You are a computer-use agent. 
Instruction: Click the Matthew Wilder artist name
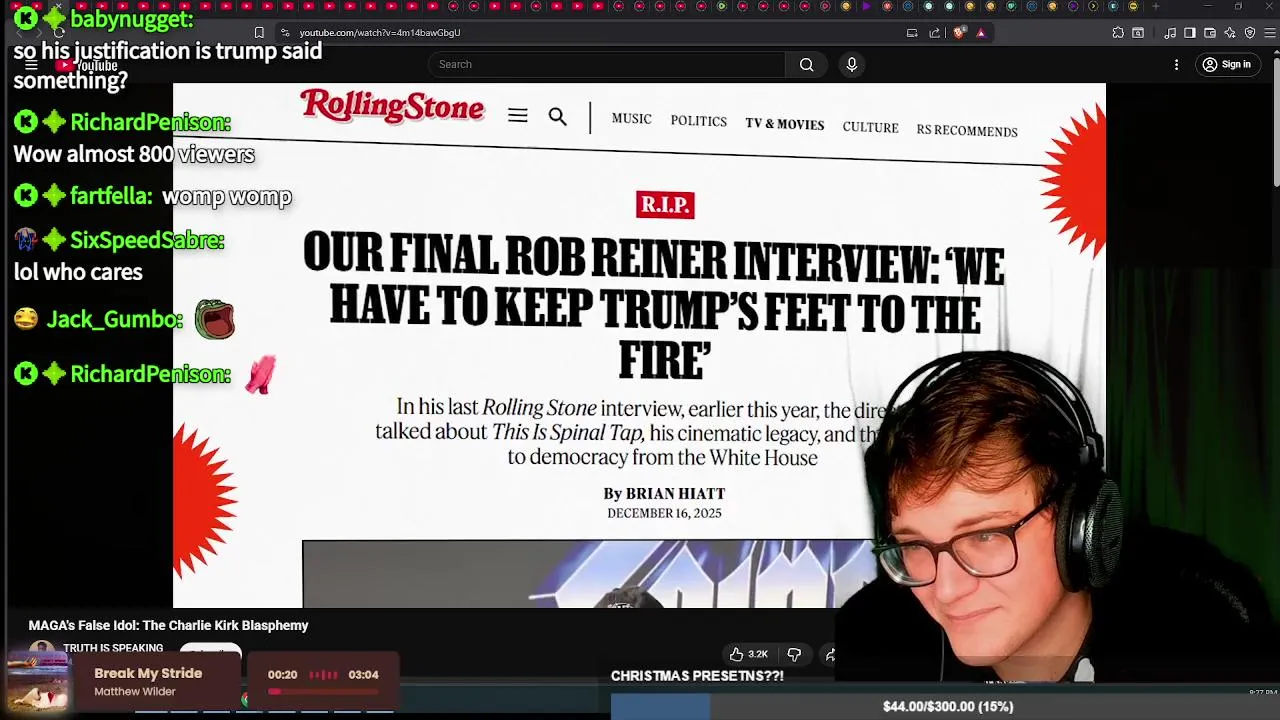tap(135, 691)
